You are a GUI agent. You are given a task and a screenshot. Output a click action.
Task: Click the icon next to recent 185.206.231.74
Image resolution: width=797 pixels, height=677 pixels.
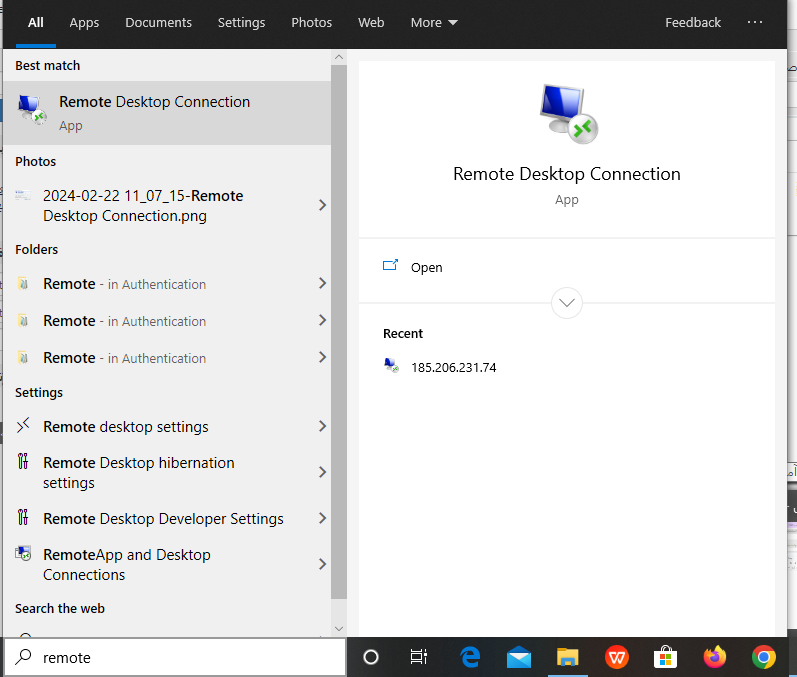pos(391,365)
